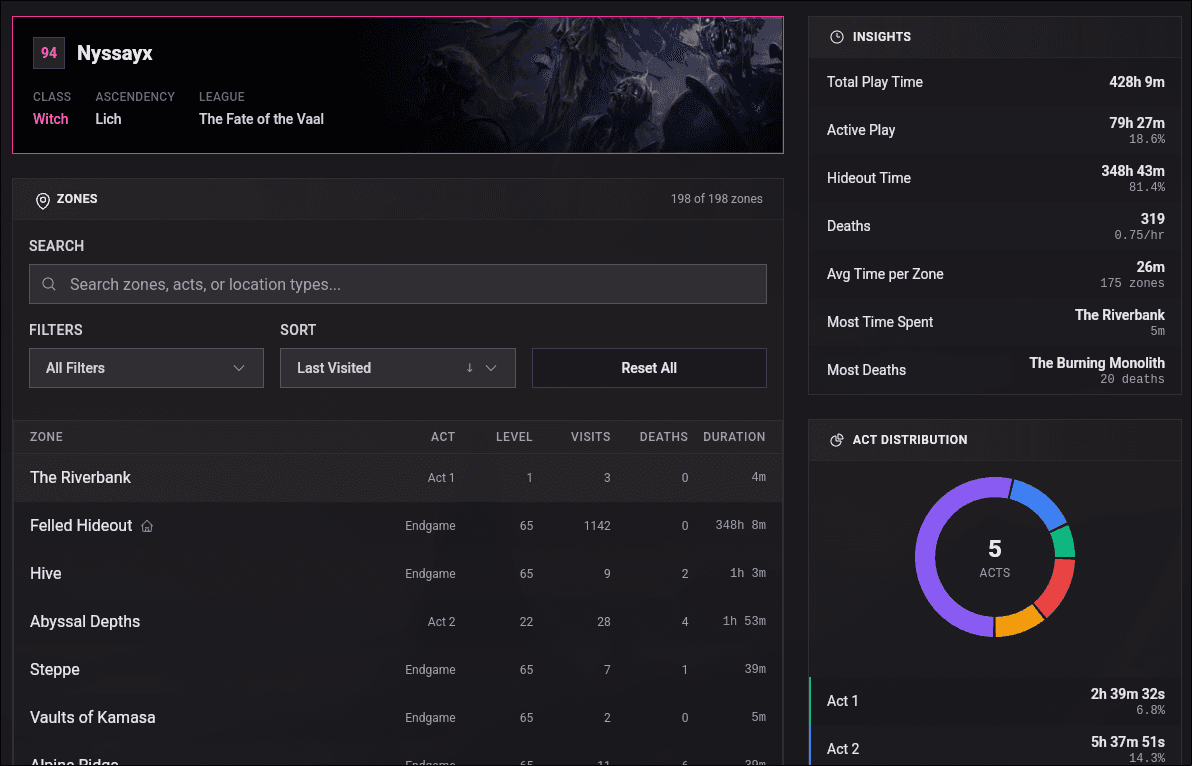The width and height of the screenshot is (1192, 766).
Task: Click the Zones map pin icon
Action: (42, 200)
